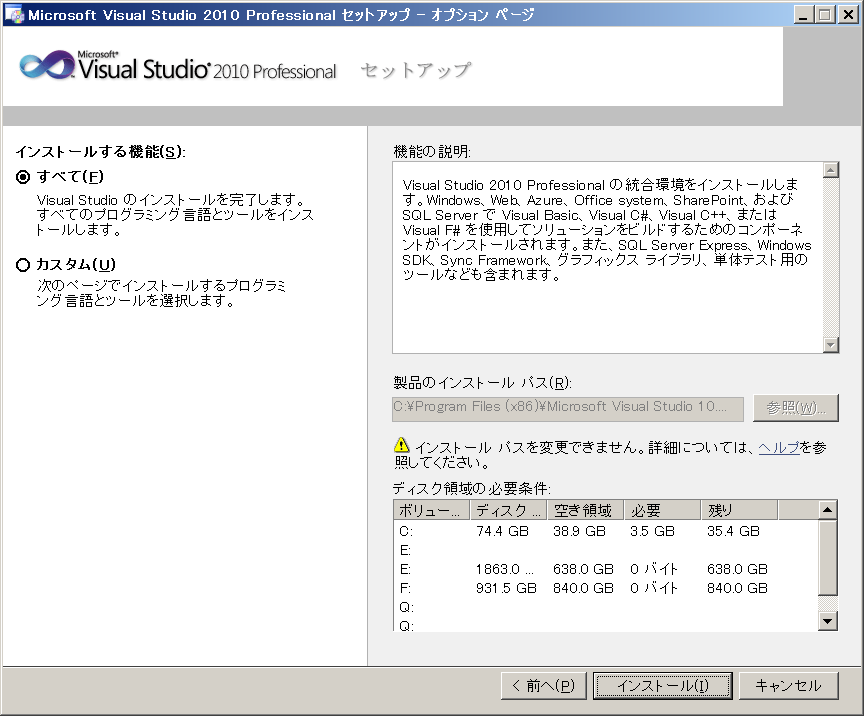Click the yellow warning icon beside the install path message
The width and height of the screenshot is (864, 716).
coord(401,446)
